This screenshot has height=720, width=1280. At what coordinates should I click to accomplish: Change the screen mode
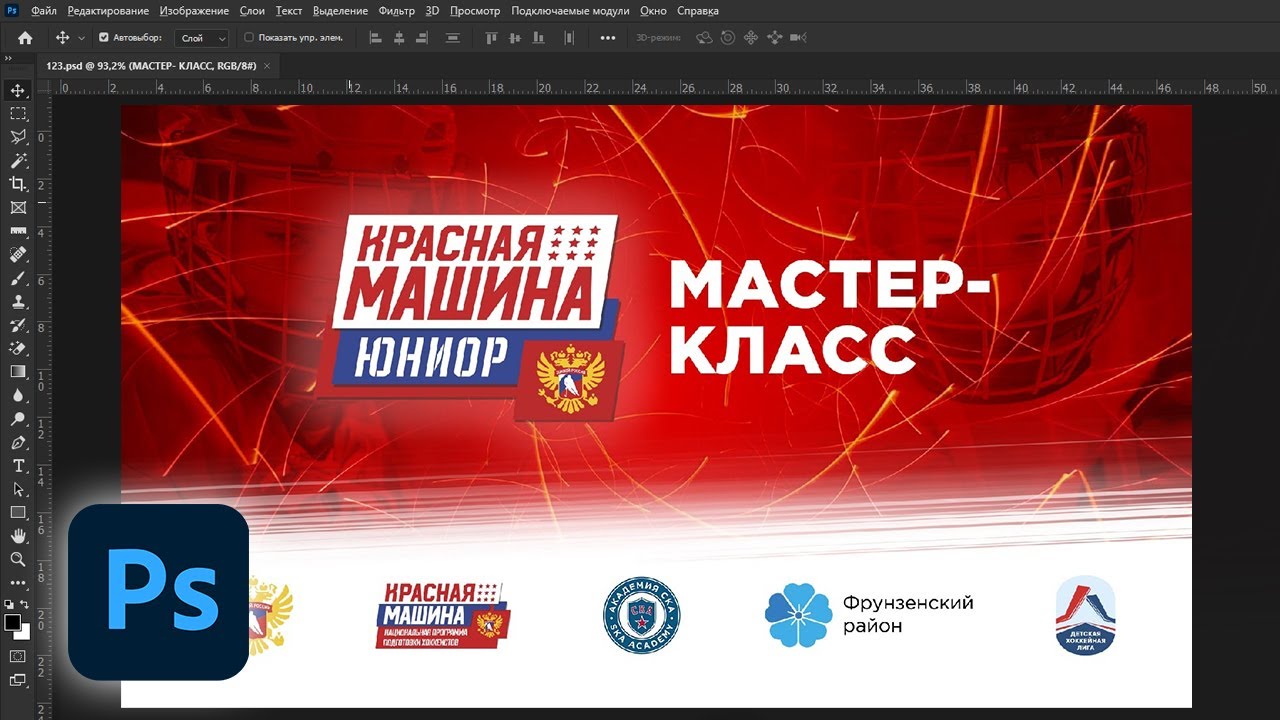pyautogui.click(x=18, y=681)
